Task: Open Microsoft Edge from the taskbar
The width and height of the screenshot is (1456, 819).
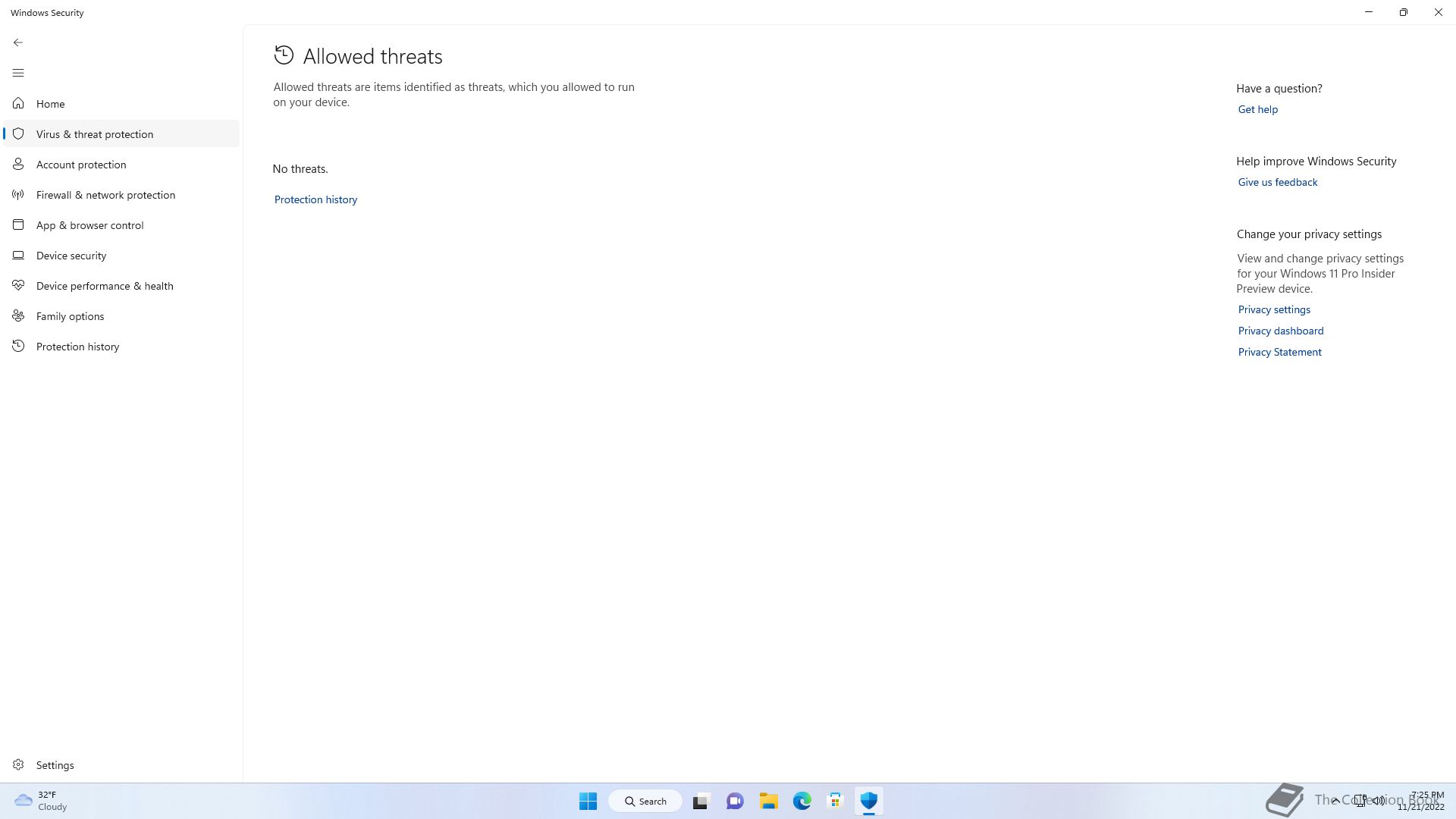Action: (802, 801)
